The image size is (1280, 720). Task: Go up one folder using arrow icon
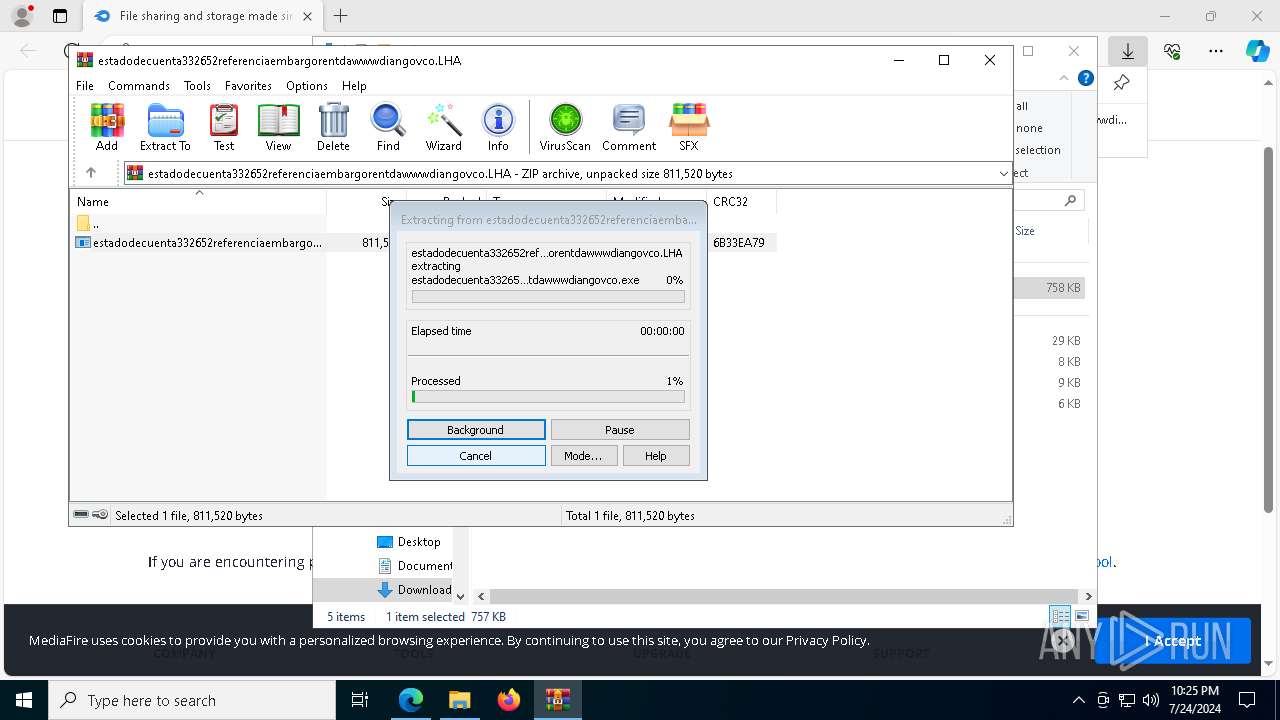tap(91, 173)
